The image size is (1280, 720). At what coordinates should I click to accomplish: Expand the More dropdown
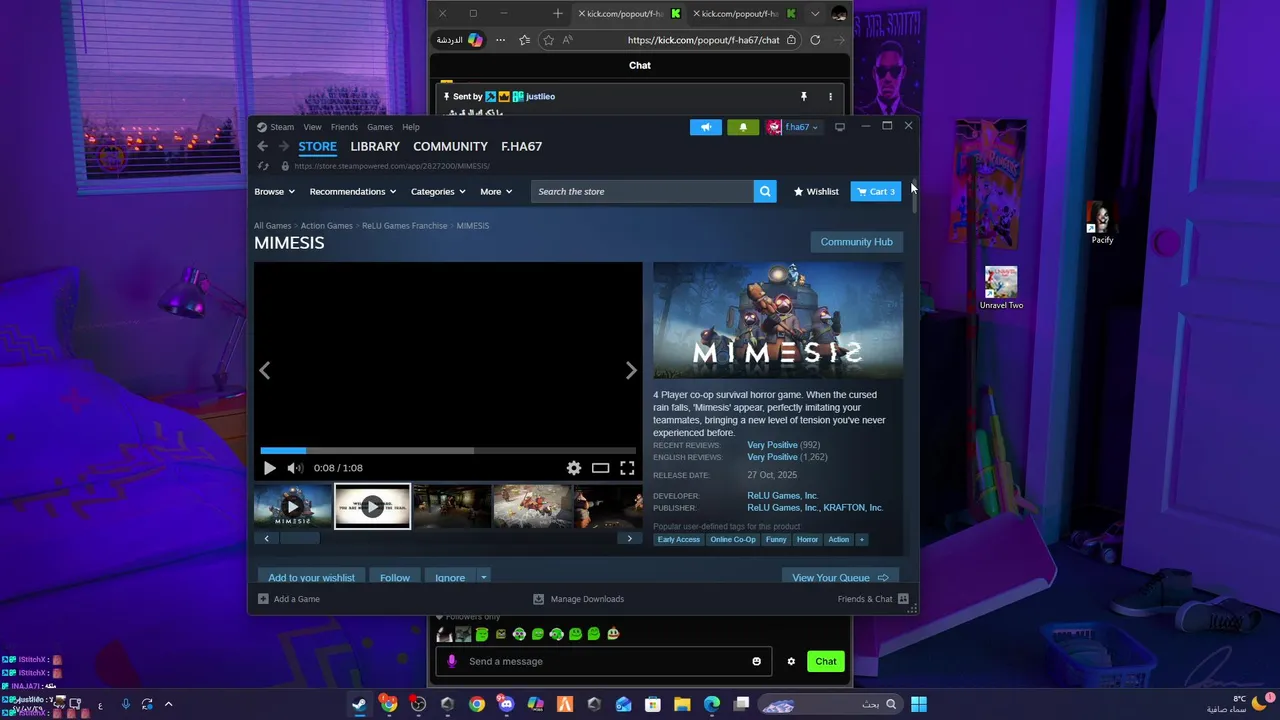click(496, 191)
